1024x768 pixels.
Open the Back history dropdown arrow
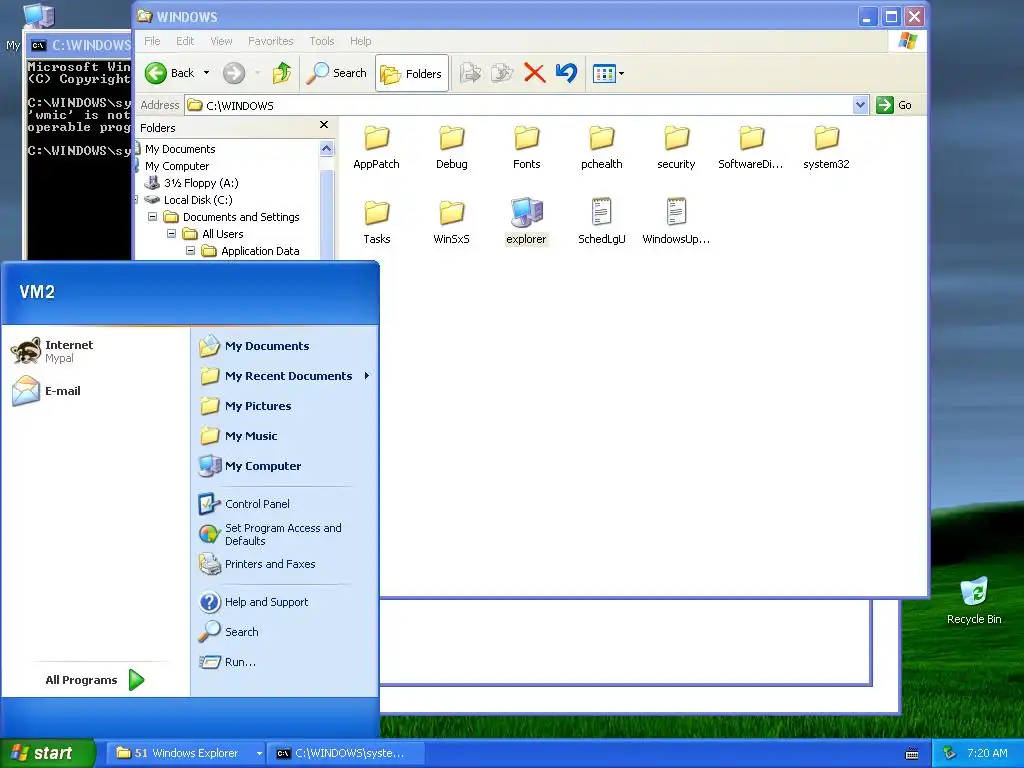tap(206, 73)
